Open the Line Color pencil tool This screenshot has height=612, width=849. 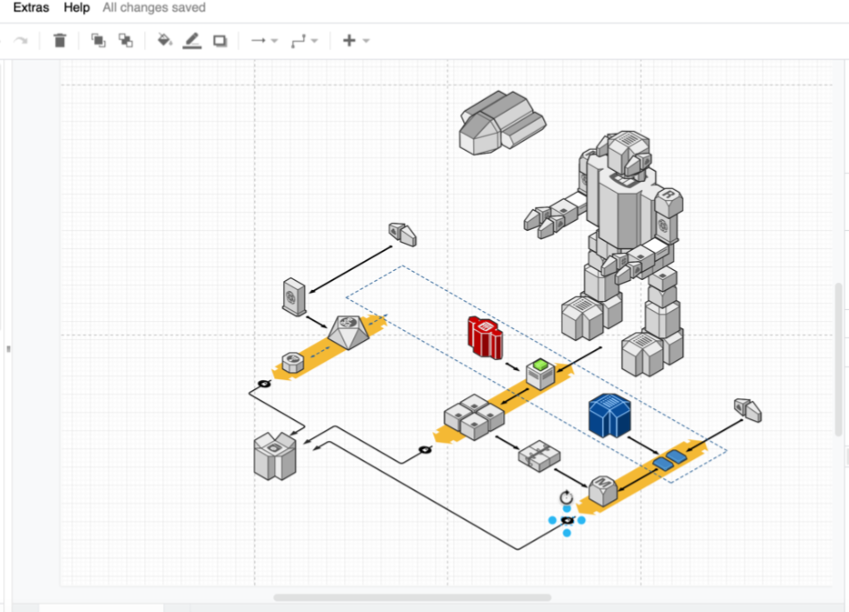[x=192, y=41]
